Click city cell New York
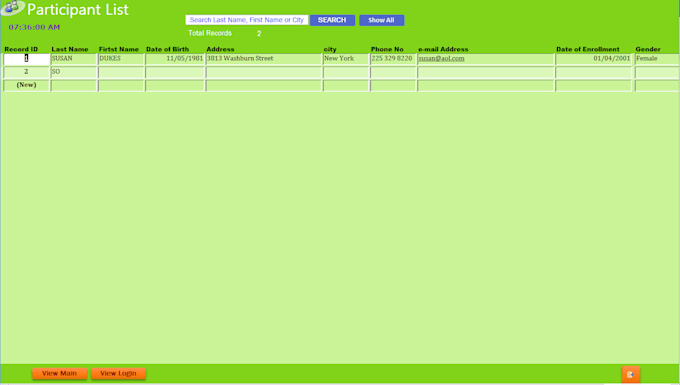Viewport: 680px width, 385px height. (x=346, y=59)
